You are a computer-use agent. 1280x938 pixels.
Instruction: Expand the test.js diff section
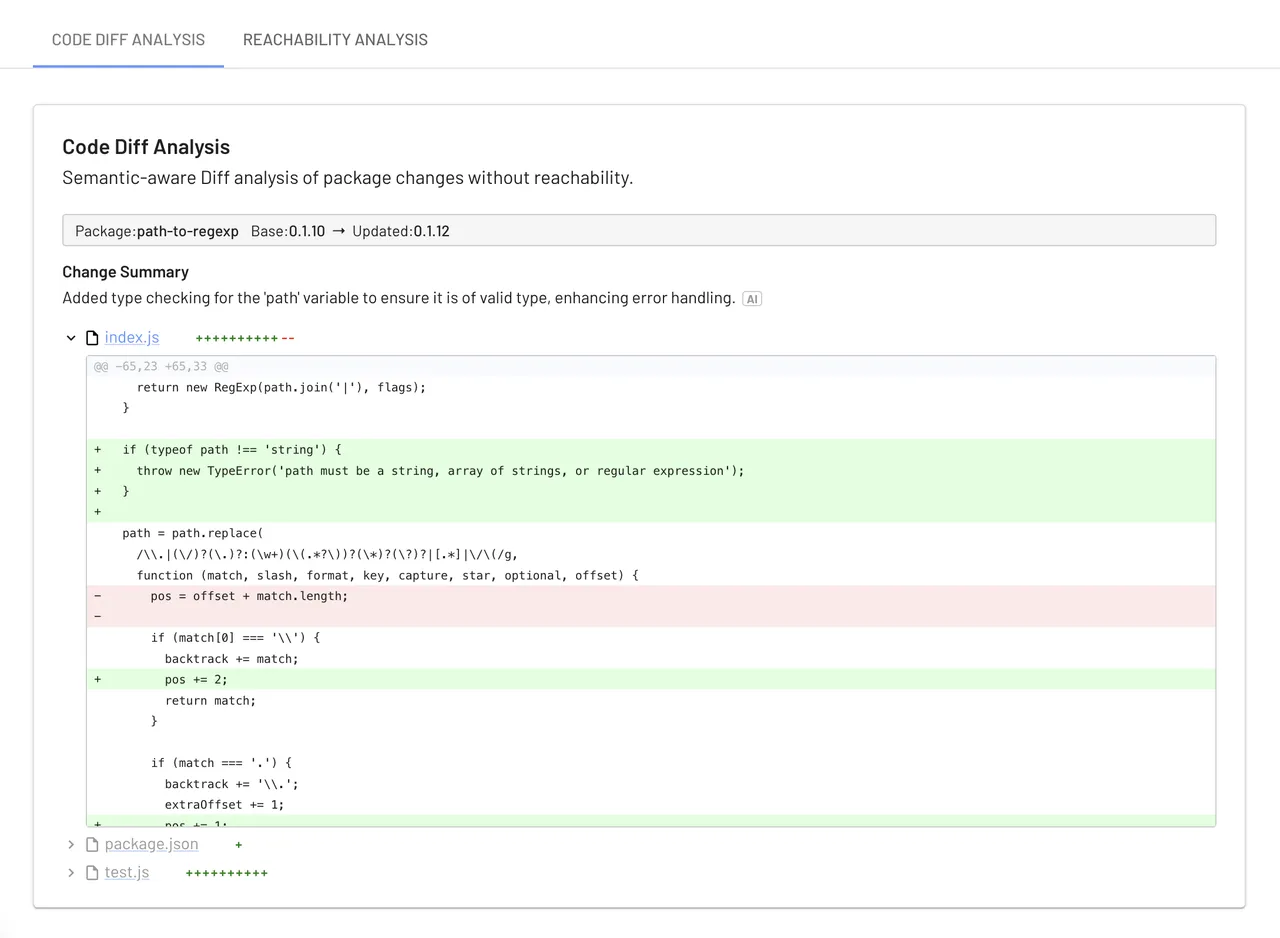pos(71,873)
